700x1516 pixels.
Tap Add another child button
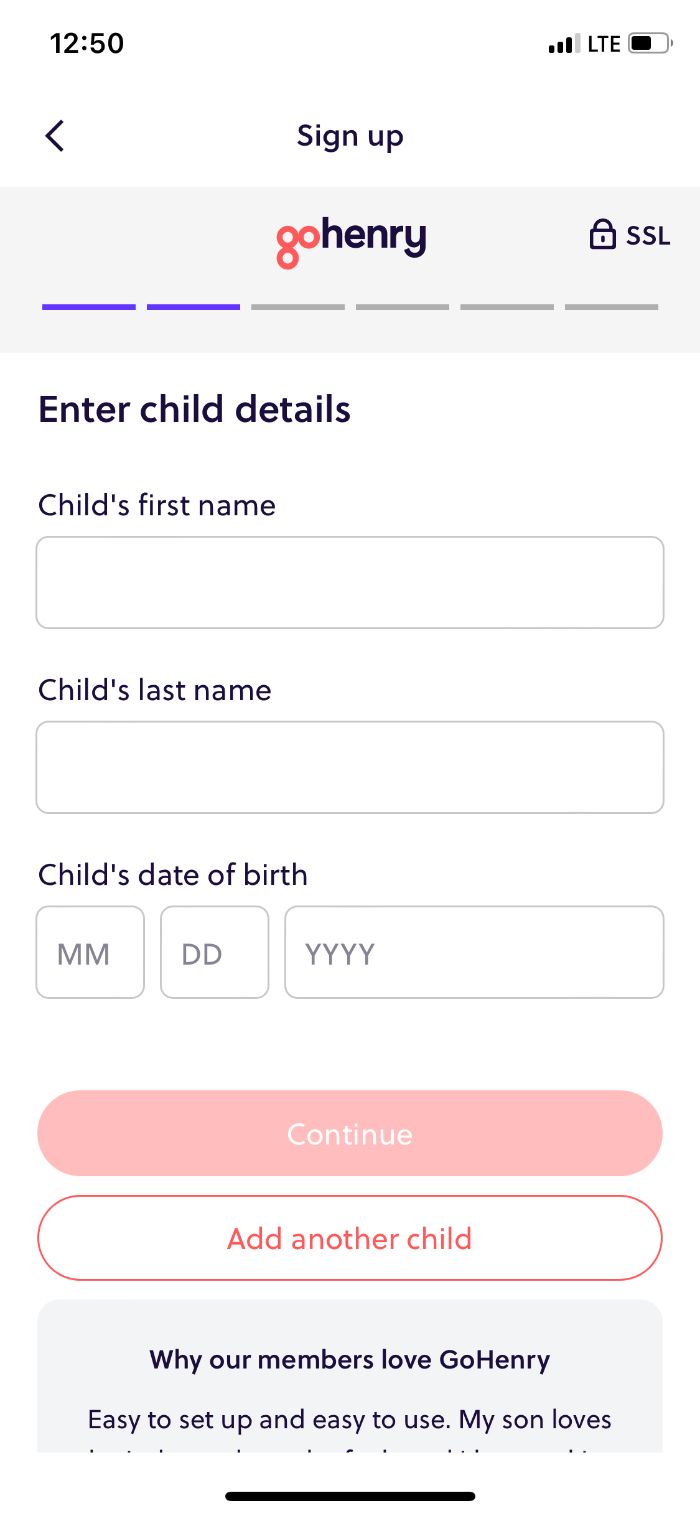pyautogui.click(x=350, y=1238)
